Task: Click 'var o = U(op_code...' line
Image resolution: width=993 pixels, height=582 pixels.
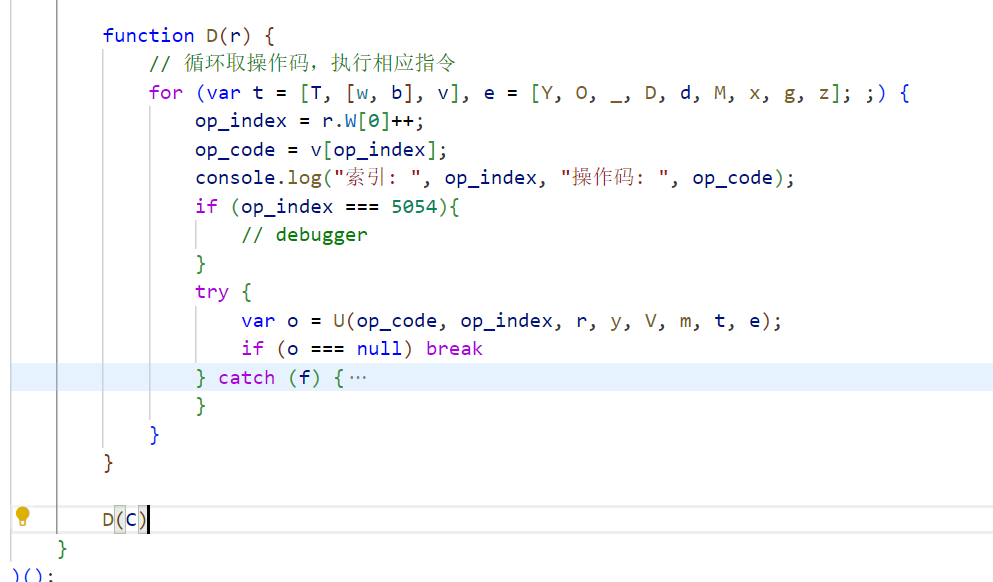Action: 512,321
